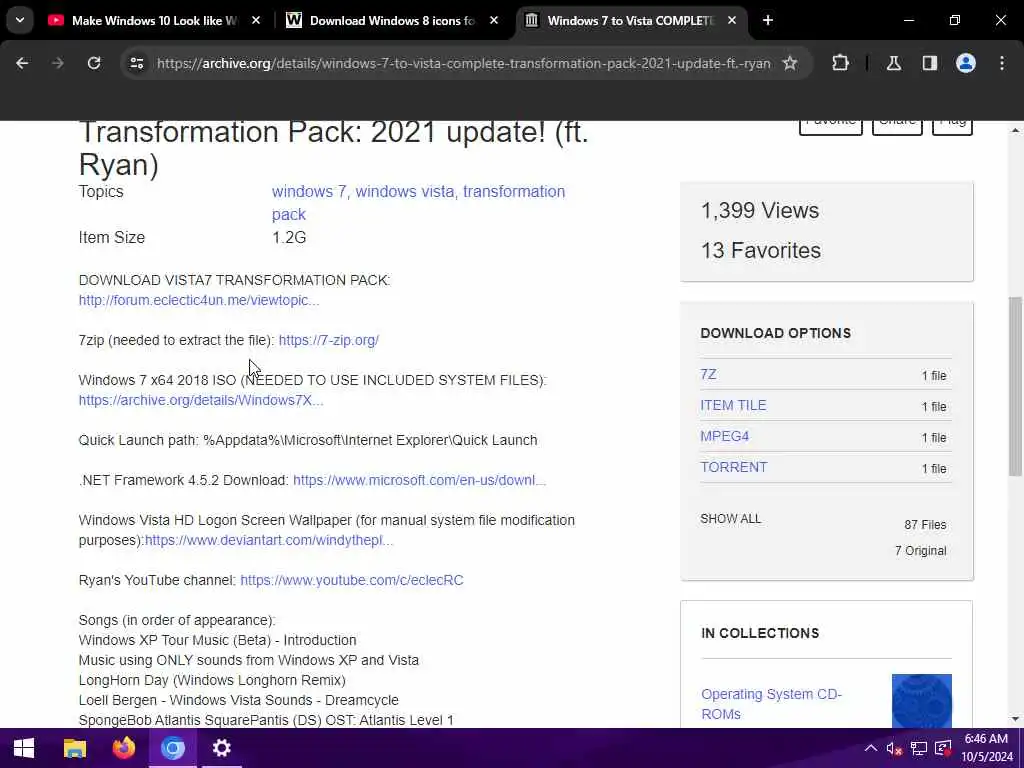Click the blue collection thumbnail image

[x=921, y=701]
